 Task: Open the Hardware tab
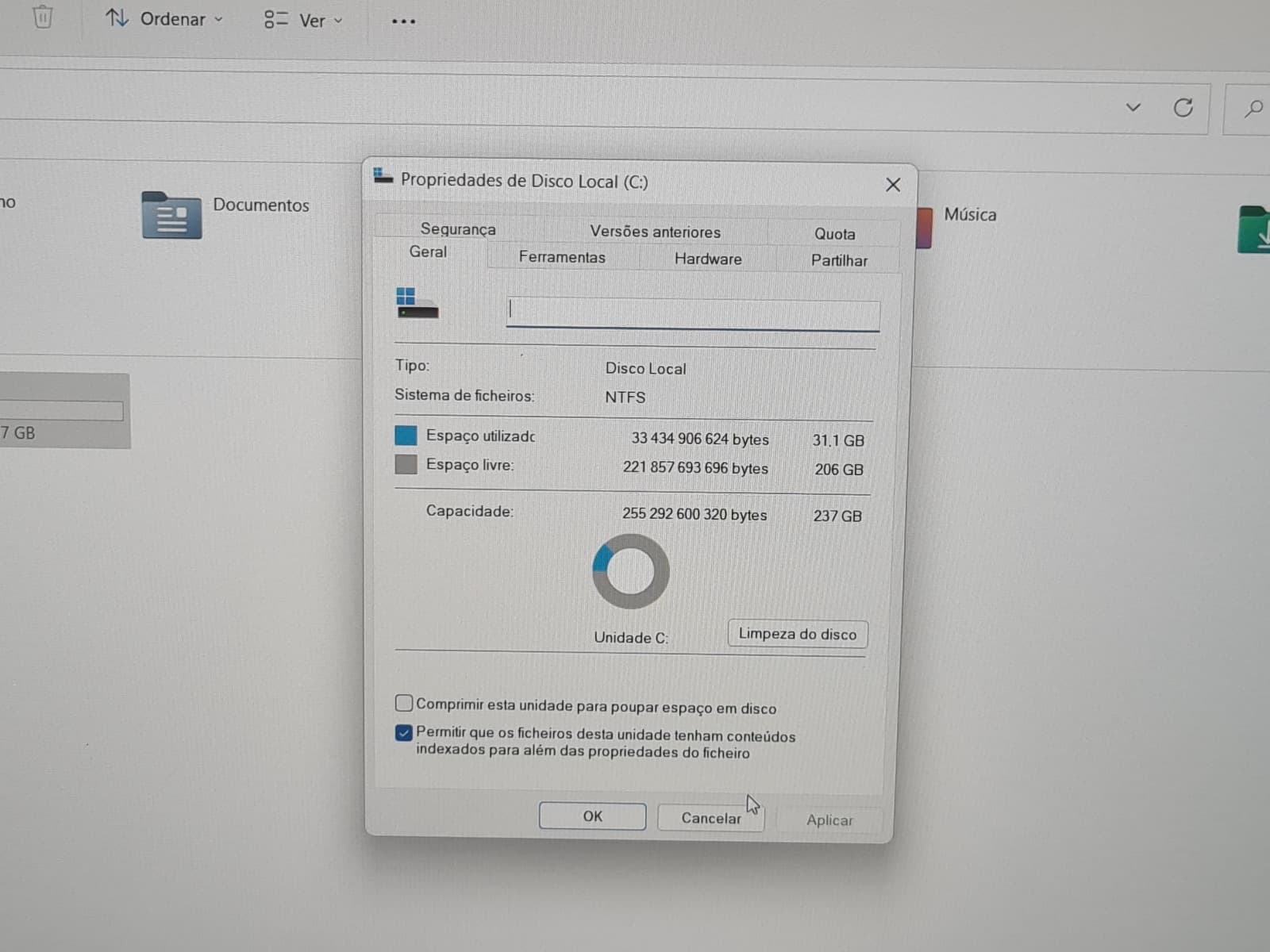708,259
